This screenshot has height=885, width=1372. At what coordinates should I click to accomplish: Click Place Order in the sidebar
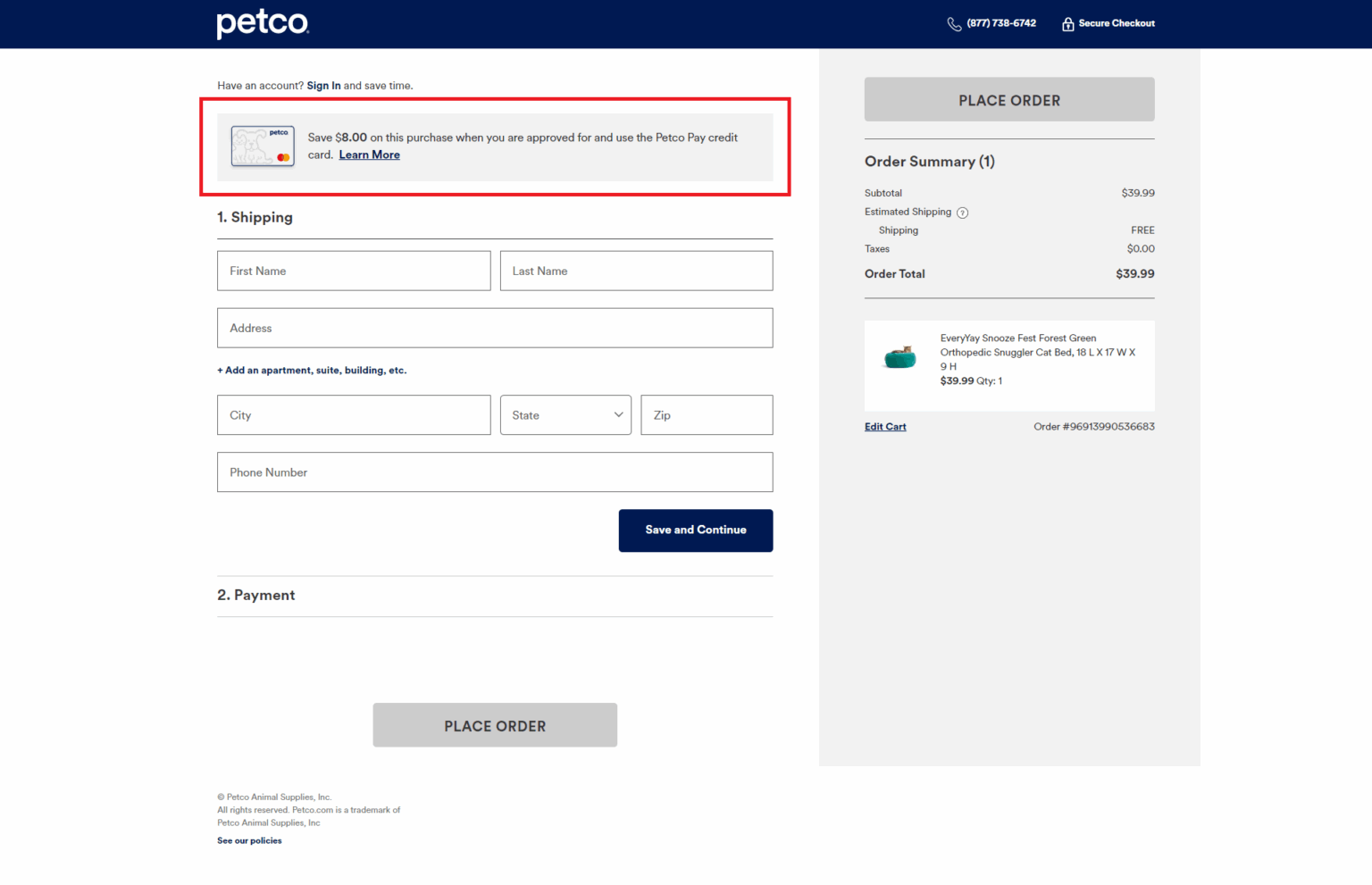tap(1008, 99)
